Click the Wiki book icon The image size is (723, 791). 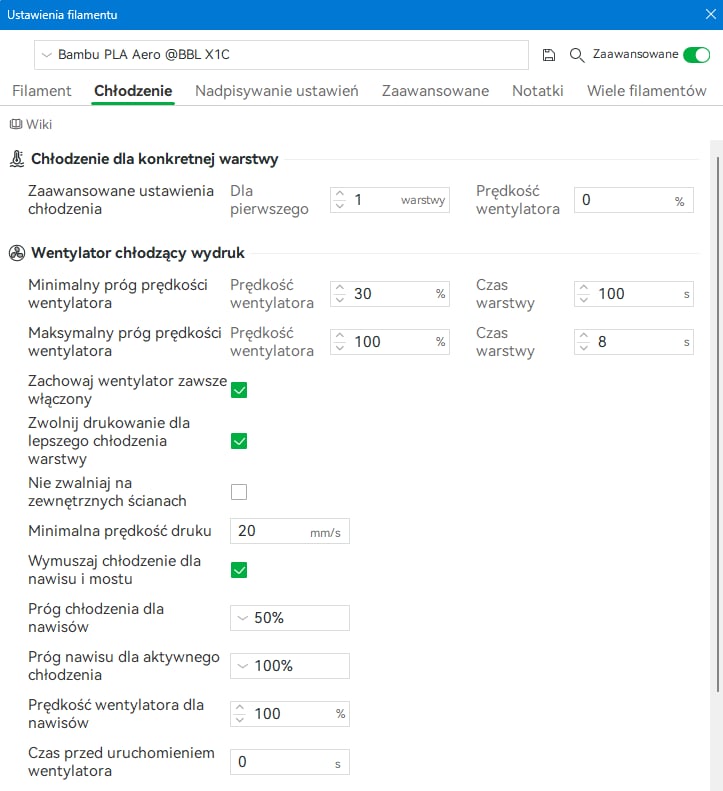click(16, 124)
